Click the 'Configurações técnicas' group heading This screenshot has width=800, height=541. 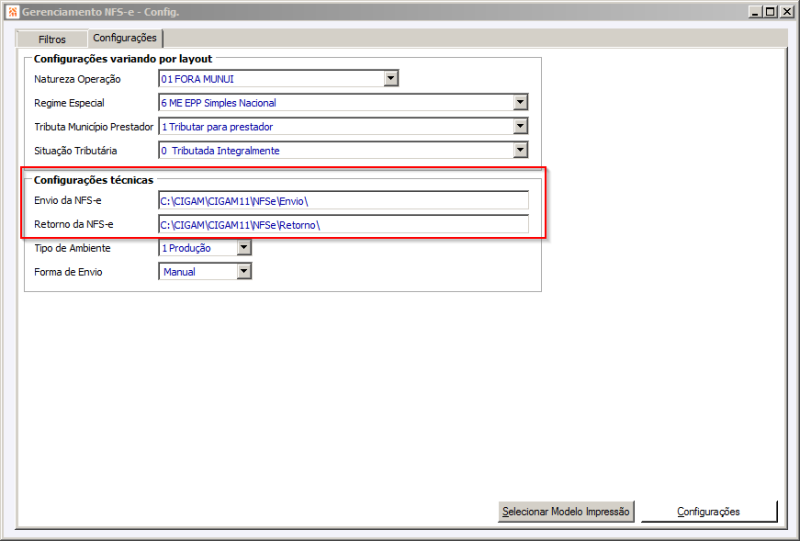pyautogui.click(x=93, y=180)
